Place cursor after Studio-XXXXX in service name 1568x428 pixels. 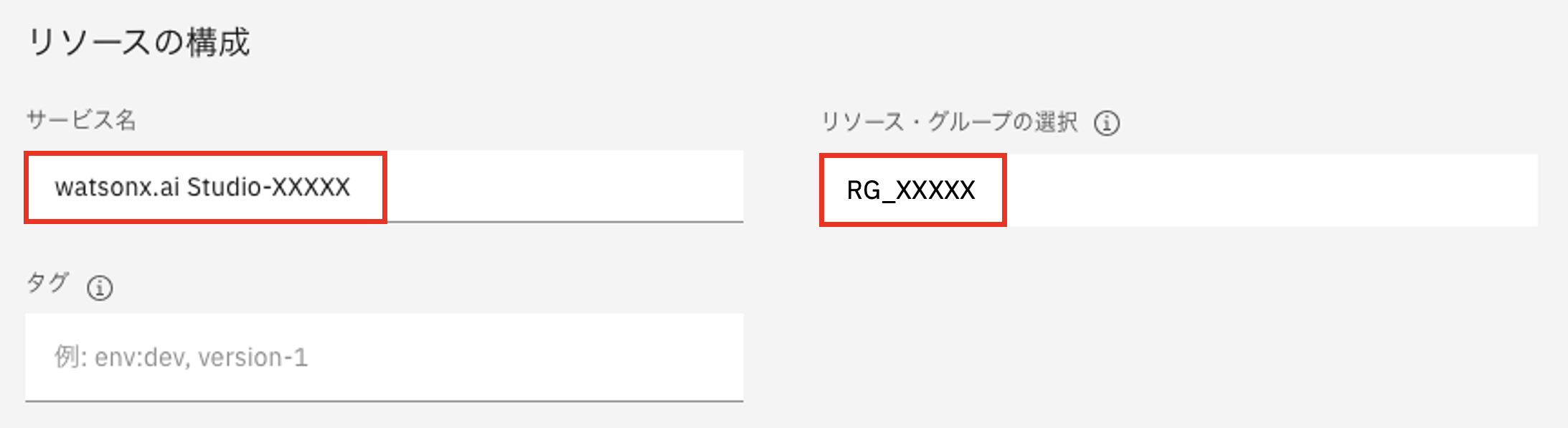pyautogui.click(x=352, y=187)
